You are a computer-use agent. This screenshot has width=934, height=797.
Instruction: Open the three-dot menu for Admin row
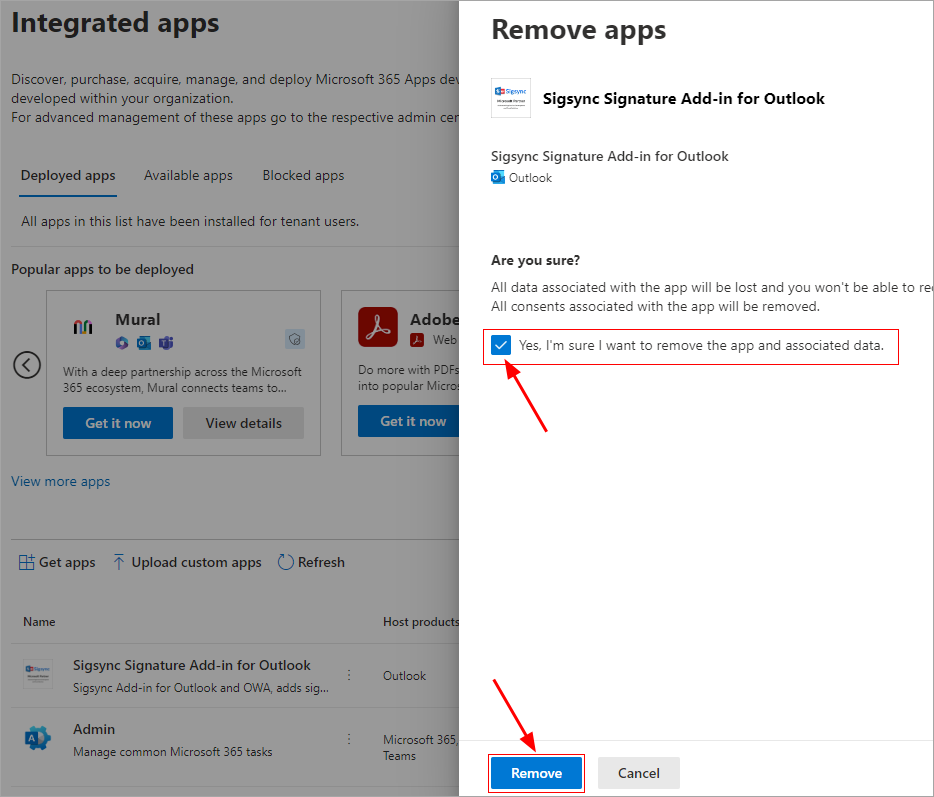[349, 739]
